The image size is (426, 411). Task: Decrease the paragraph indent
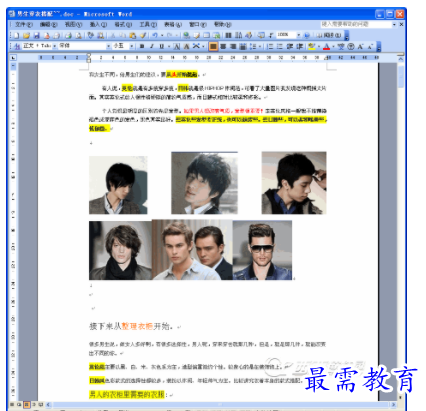click(290, 46)
